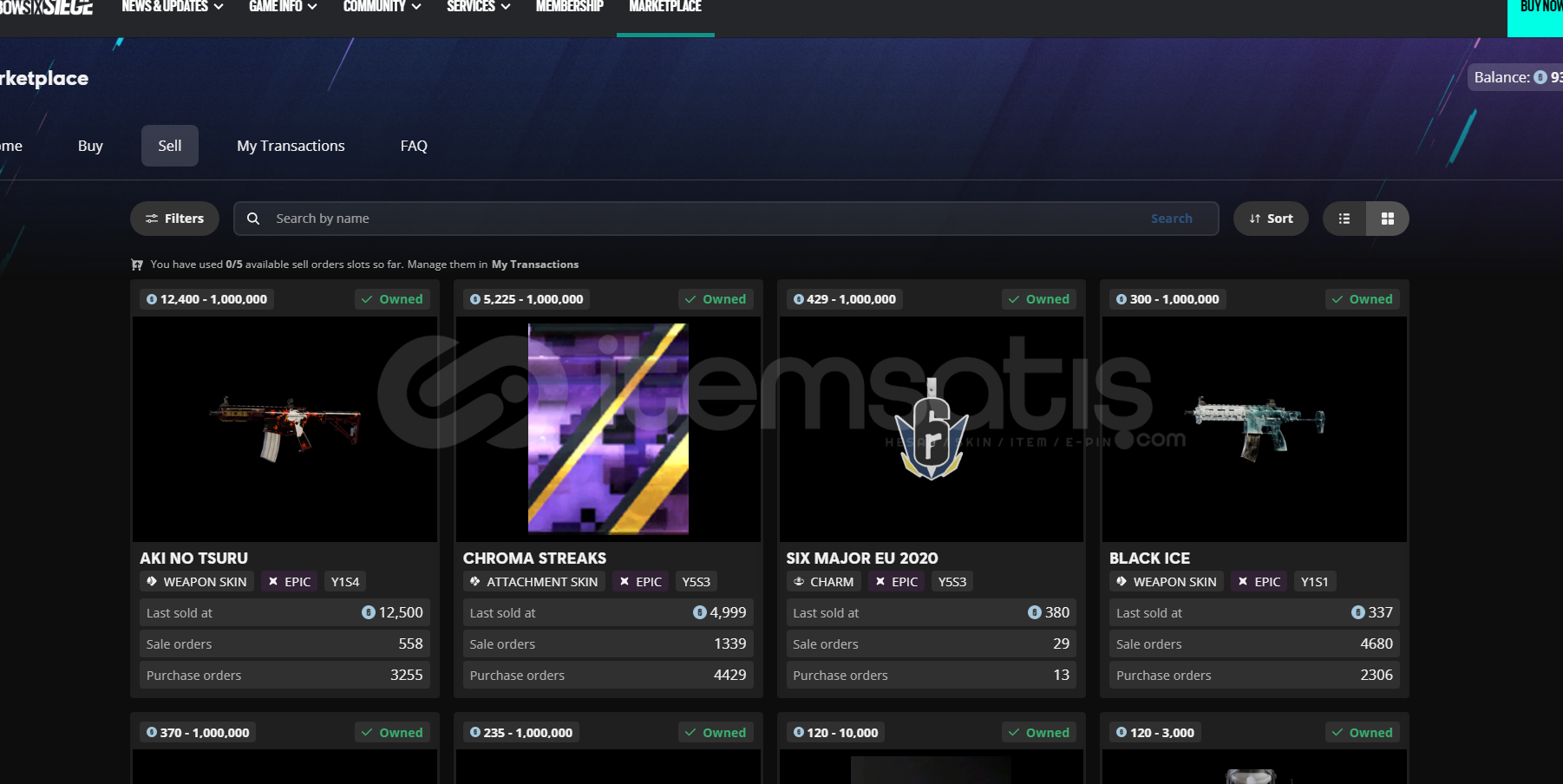The width and height of the screenshot is (1563, 784).
Task: Click the Rainbow Six Siege logo
Action: coord(46,7)
